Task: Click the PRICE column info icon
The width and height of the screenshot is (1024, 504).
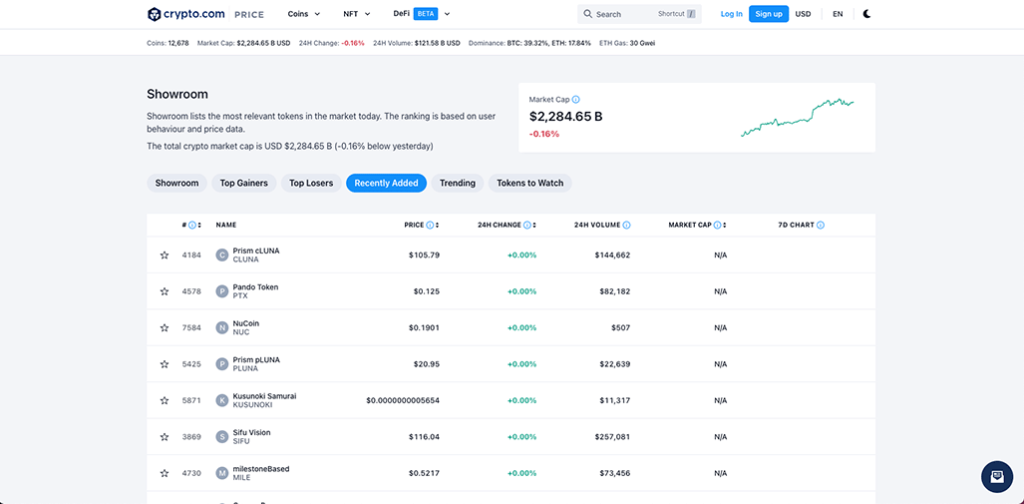Action: 430,225
